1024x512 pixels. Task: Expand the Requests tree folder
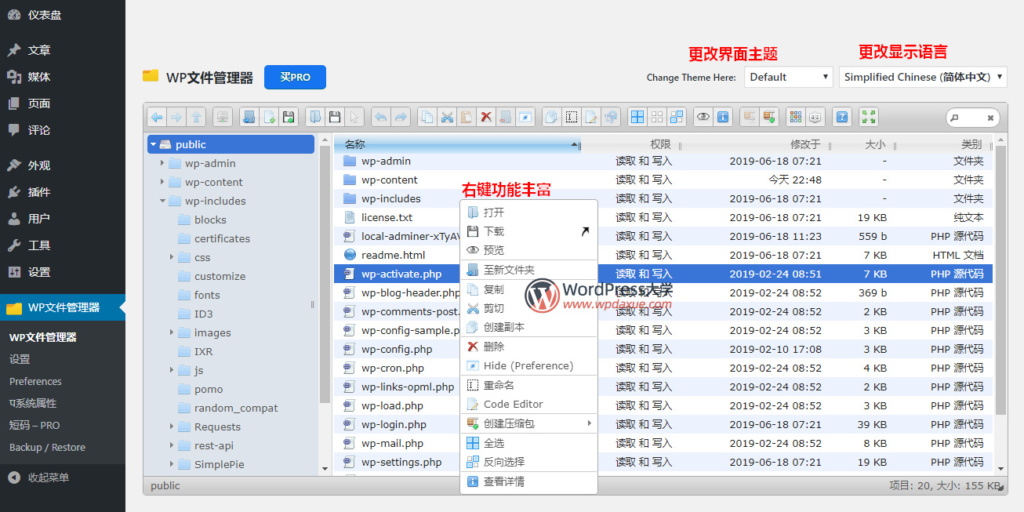point(171,426)
